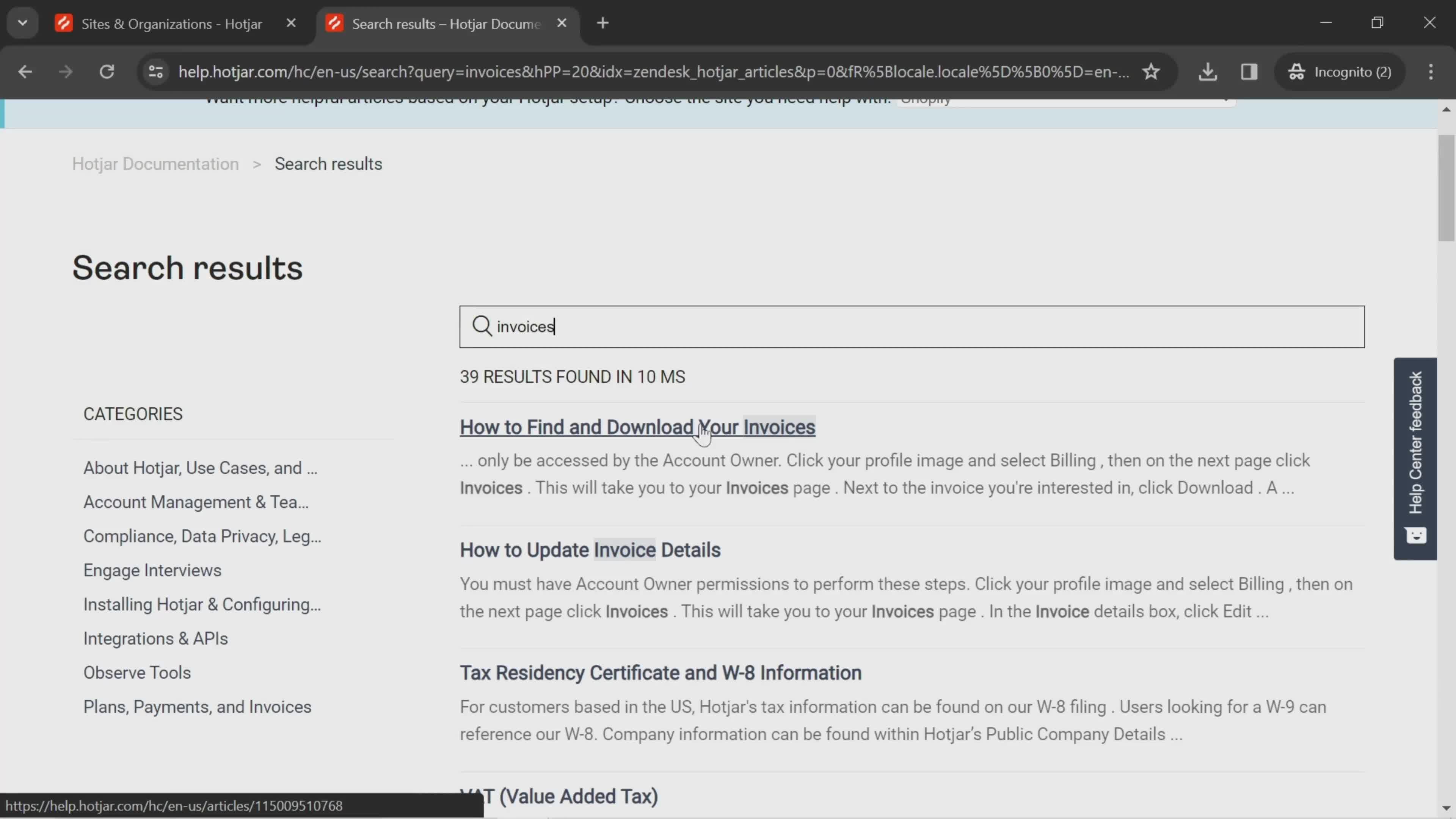Select the Search results Hotjar Documentation tab
Screen dimensions: 1456x819
[447, 24]
